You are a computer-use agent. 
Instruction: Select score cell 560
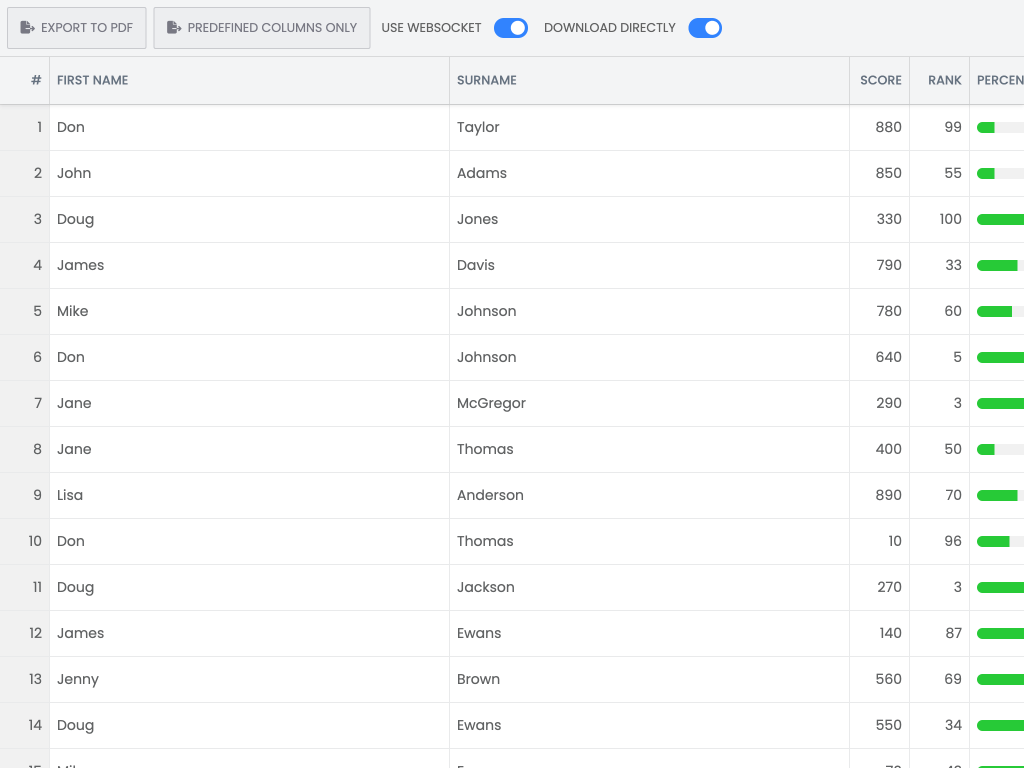(879, 680)
